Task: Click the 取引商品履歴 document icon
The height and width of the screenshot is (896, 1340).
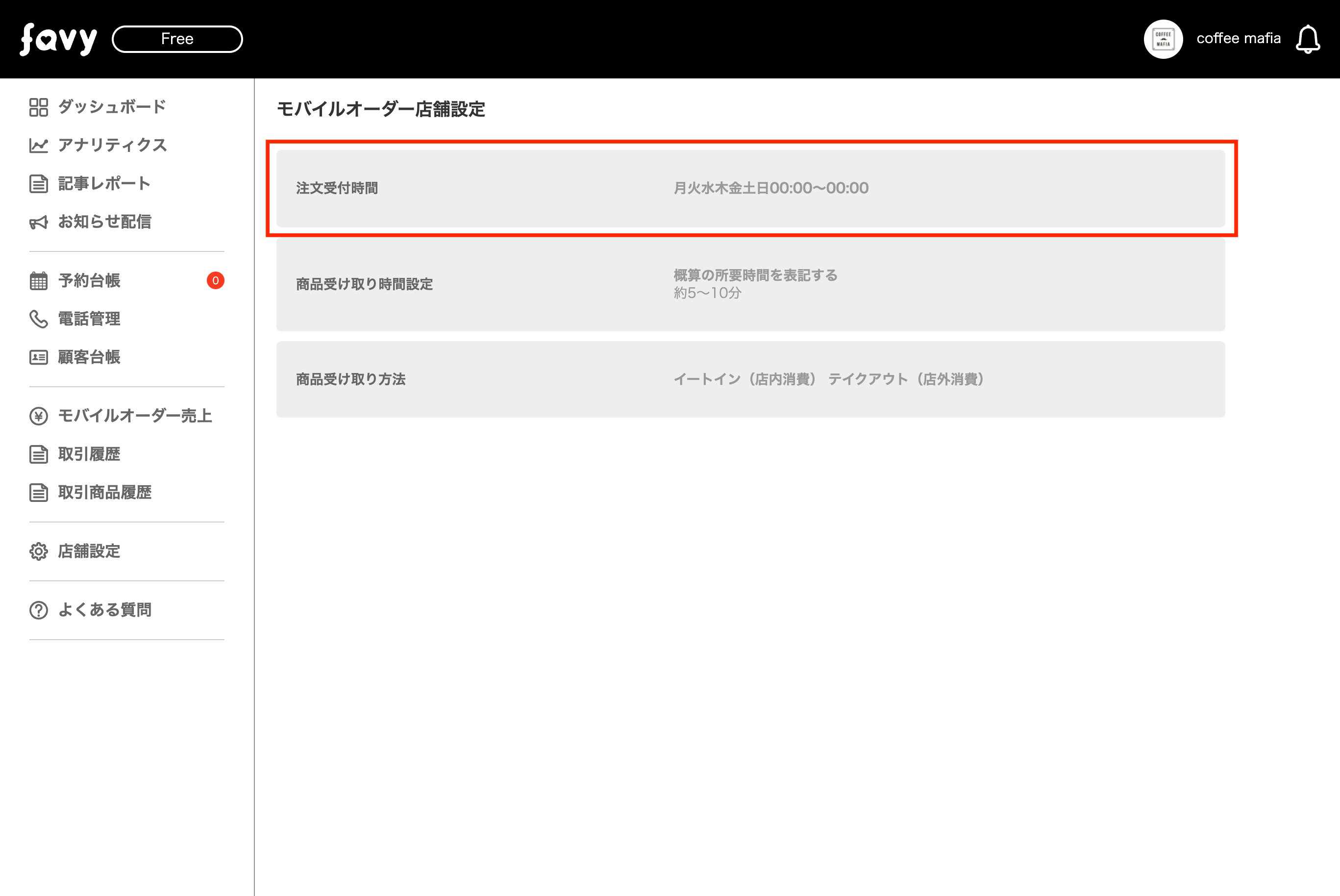Action: (x=38, y=493)
